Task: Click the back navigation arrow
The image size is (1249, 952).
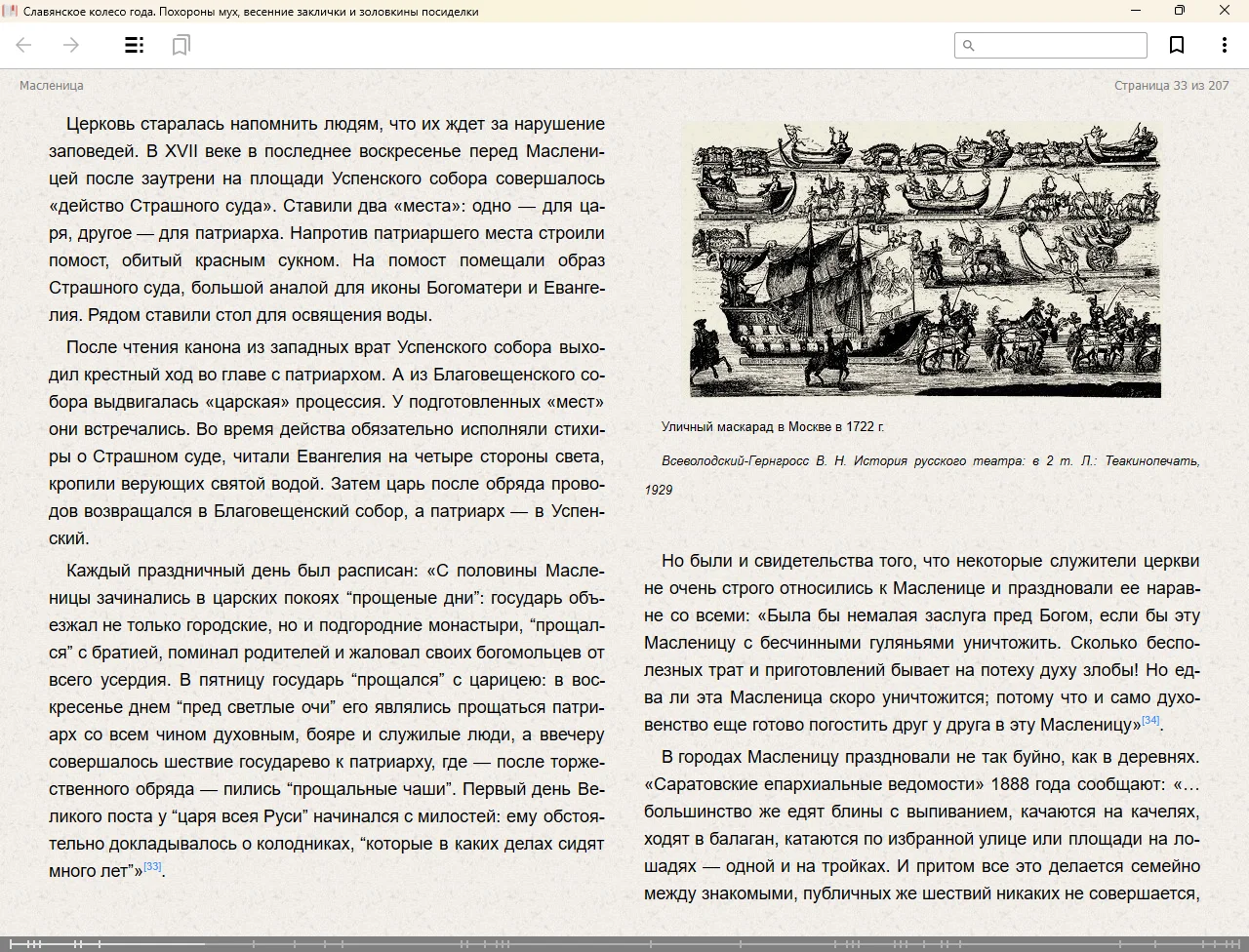Action: (x=24, y=45)
